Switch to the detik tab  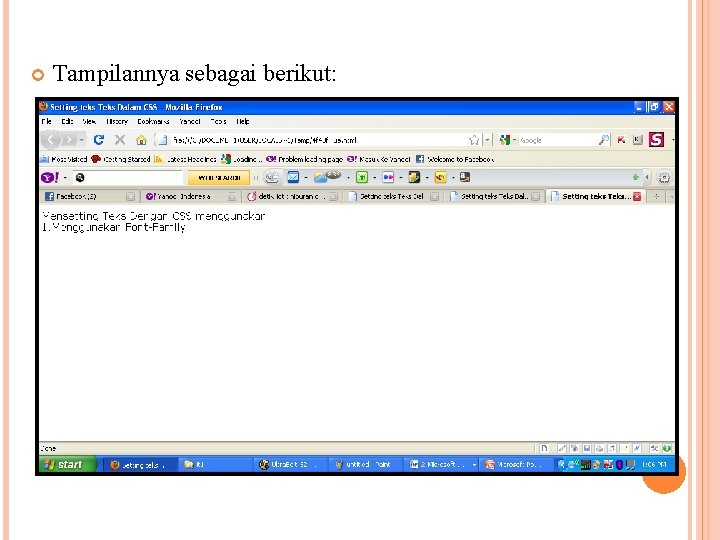(292, 197)
